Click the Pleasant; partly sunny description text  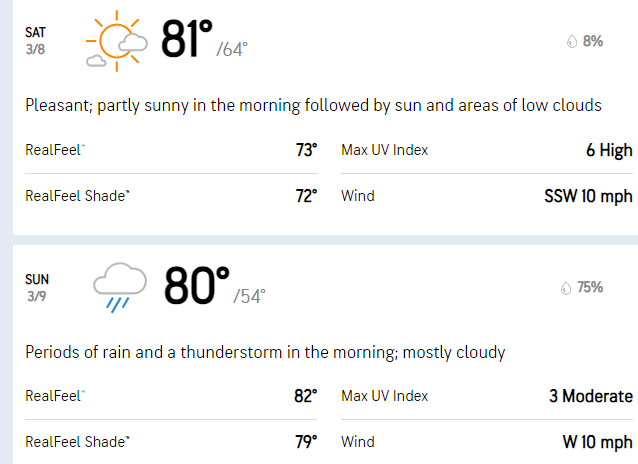(x=313, y=105)
